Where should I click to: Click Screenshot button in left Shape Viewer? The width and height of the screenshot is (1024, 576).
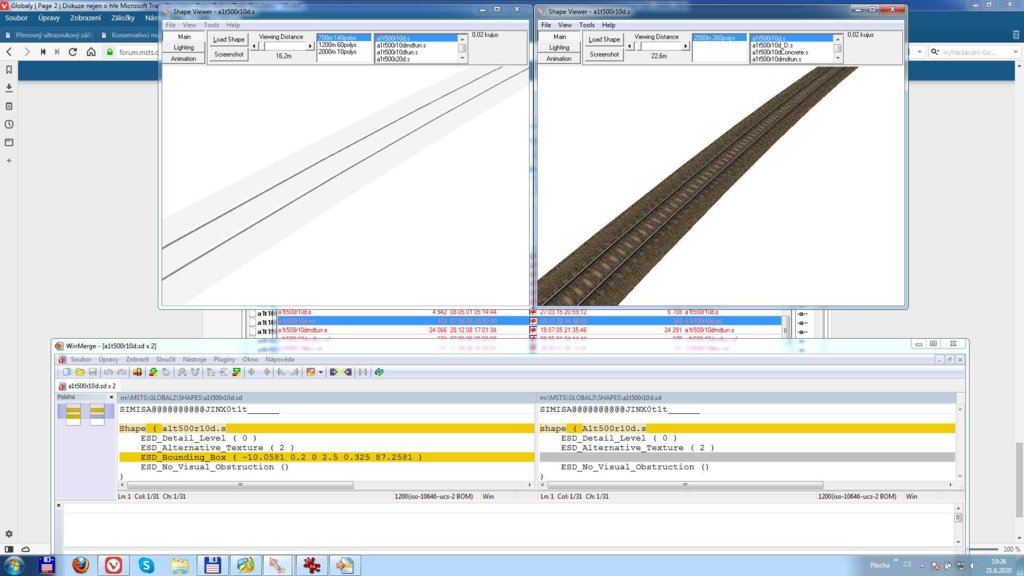(x=229, y=55)
